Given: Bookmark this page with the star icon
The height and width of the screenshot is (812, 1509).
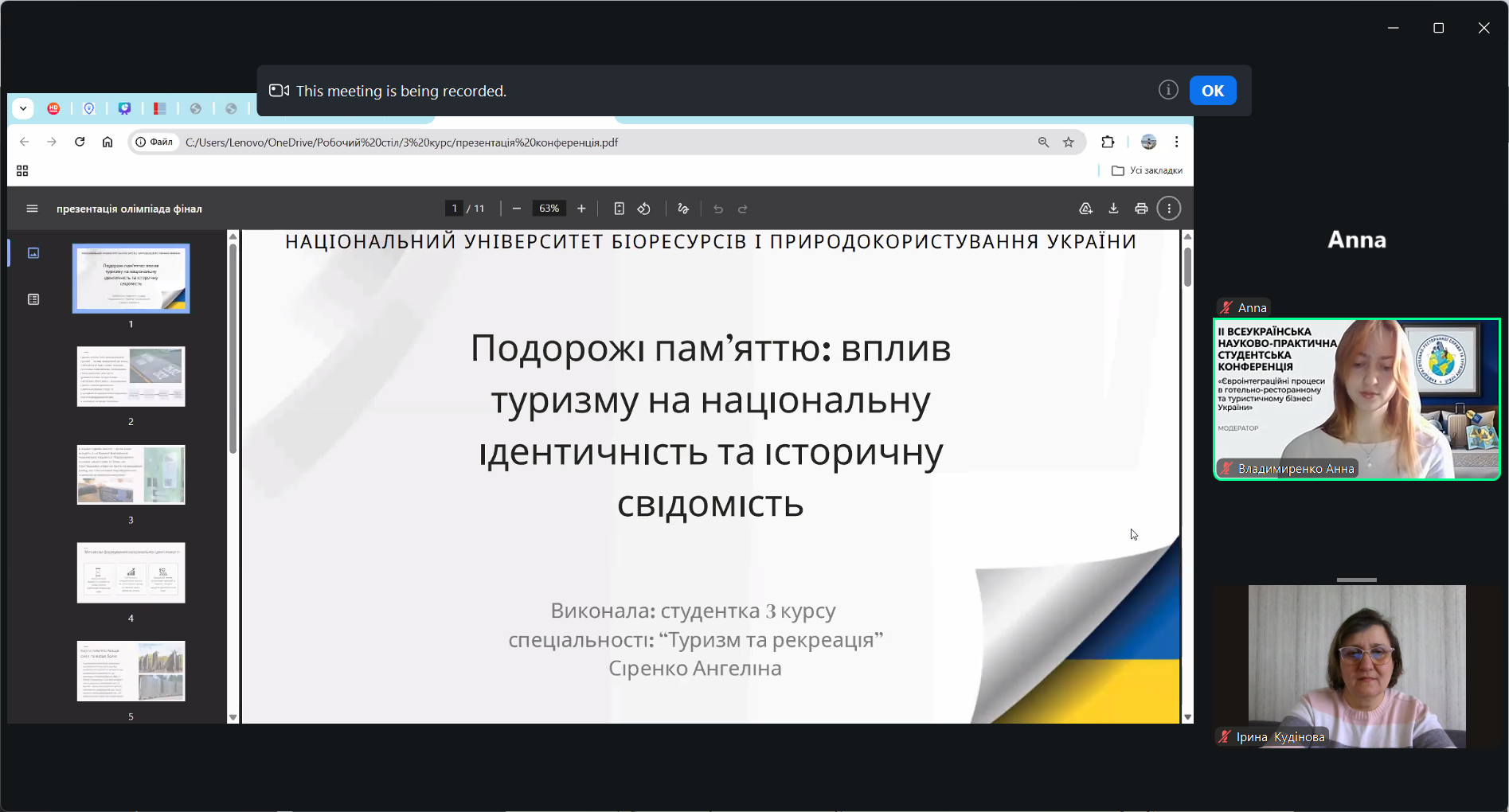Looking at the screenshot, I should point(1069,142).
